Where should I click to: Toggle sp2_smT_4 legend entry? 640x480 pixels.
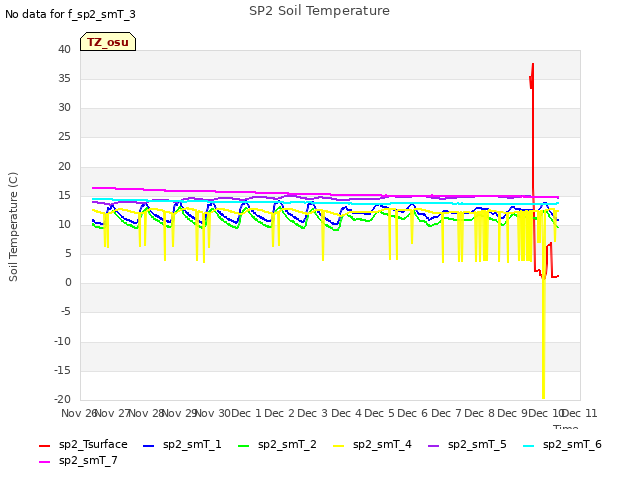click(372, 444)
